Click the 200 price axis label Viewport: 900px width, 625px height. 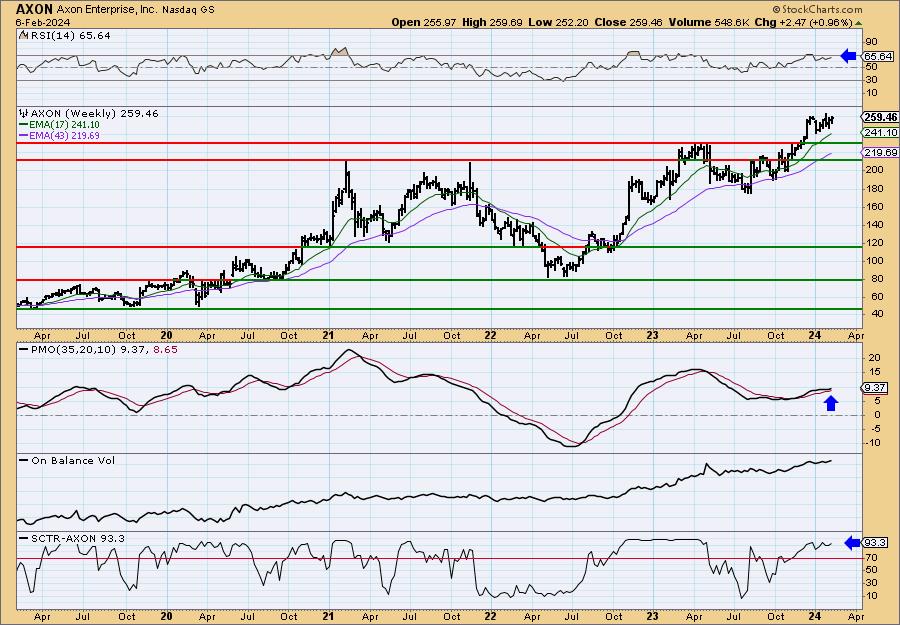point(875,170)
